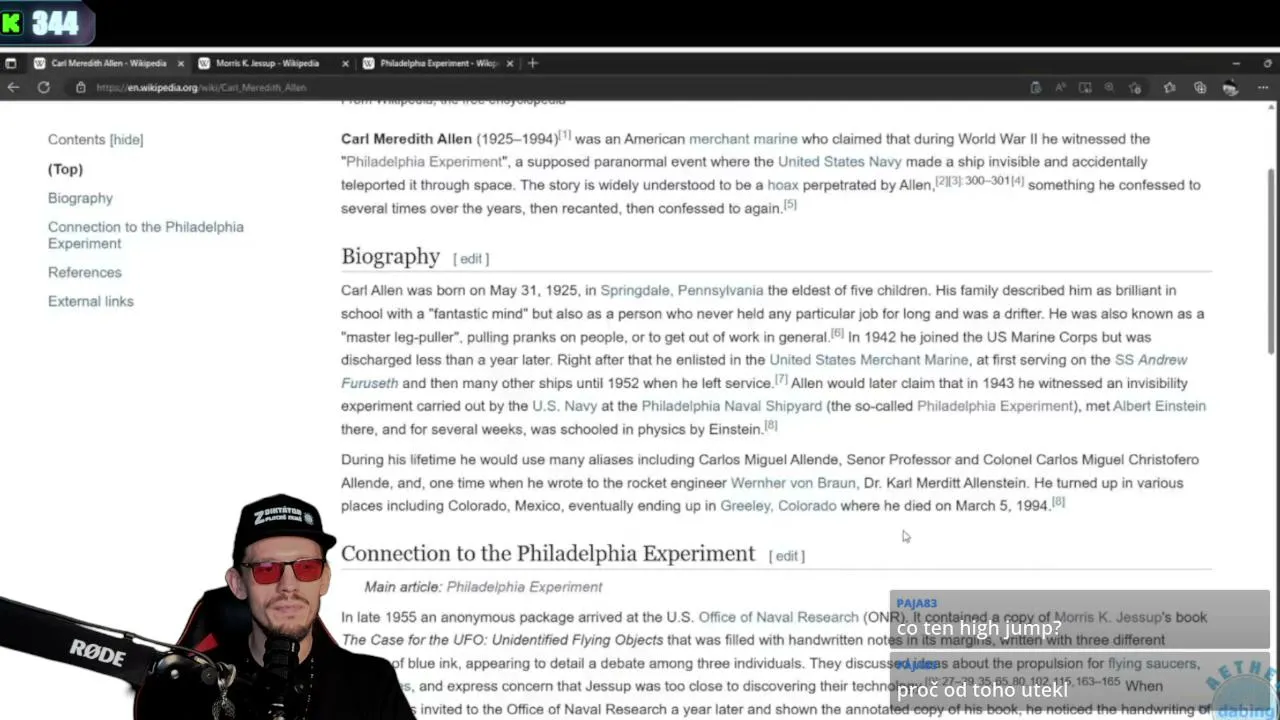Click the U.S. Navy link

tap(565, 406)
